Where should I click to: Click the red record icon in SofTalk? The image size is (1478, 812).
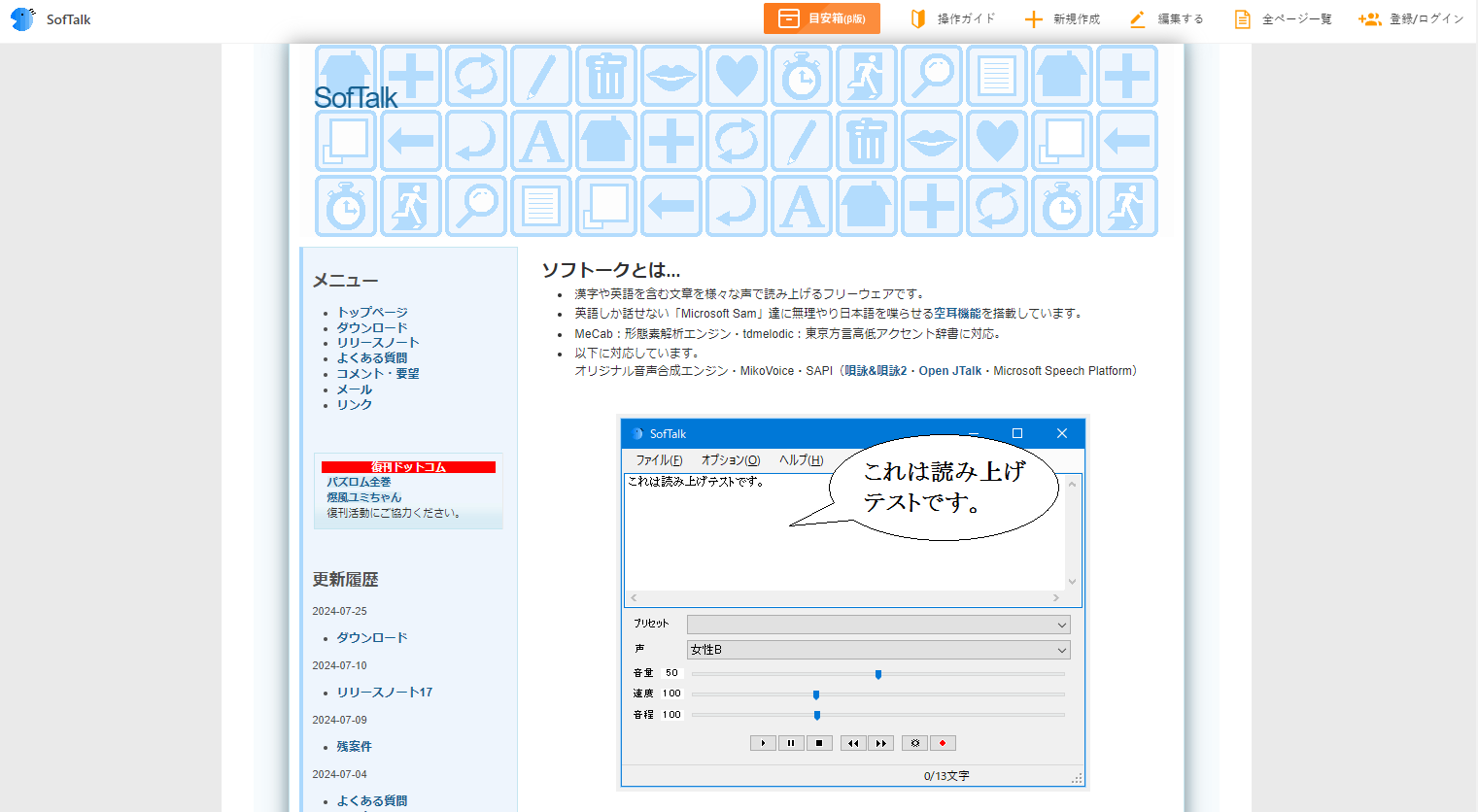pyautogui.click(x=941, y=742)
